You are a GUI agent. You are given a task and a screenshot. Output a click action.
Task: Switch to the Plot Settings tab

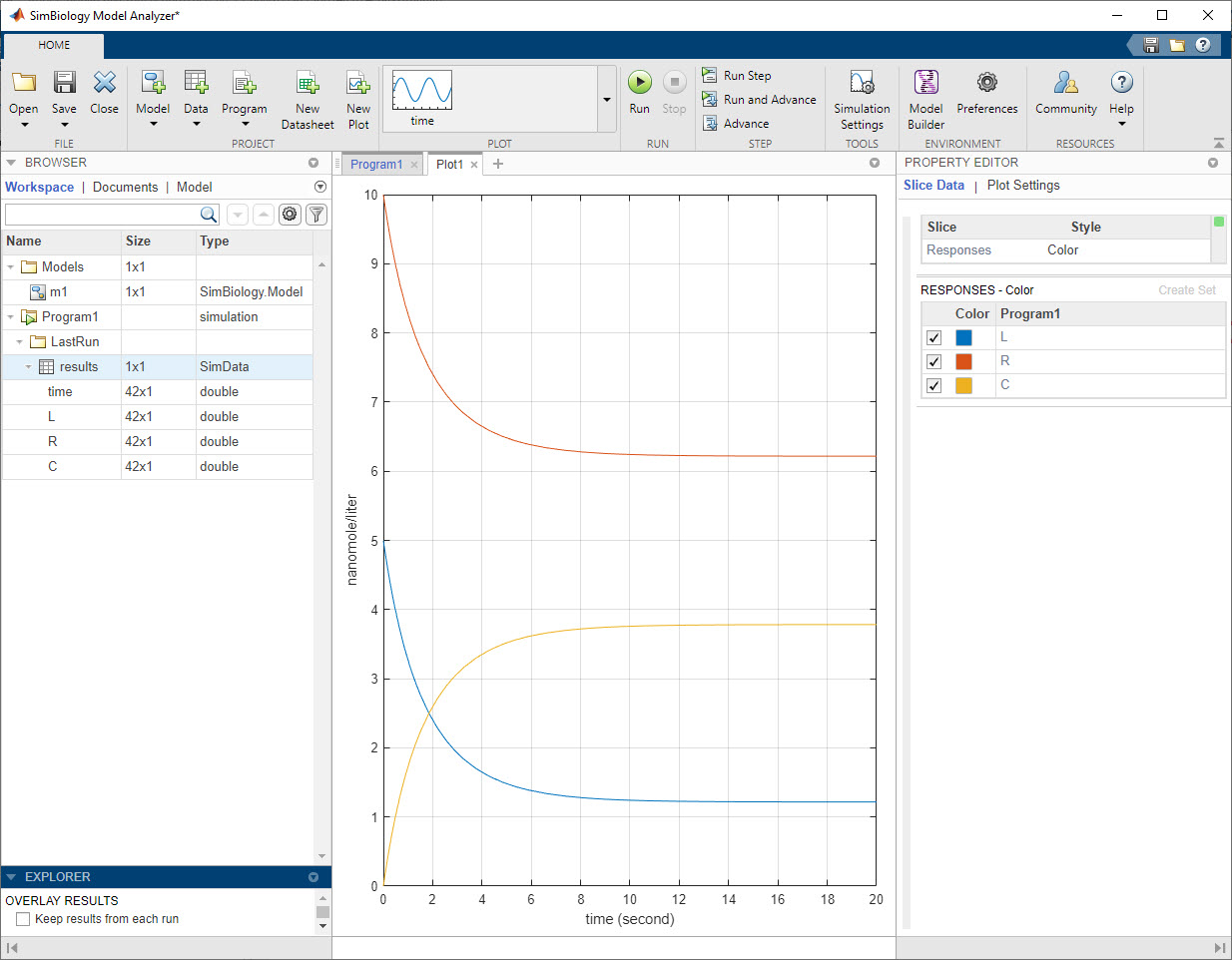point(1022,186)
